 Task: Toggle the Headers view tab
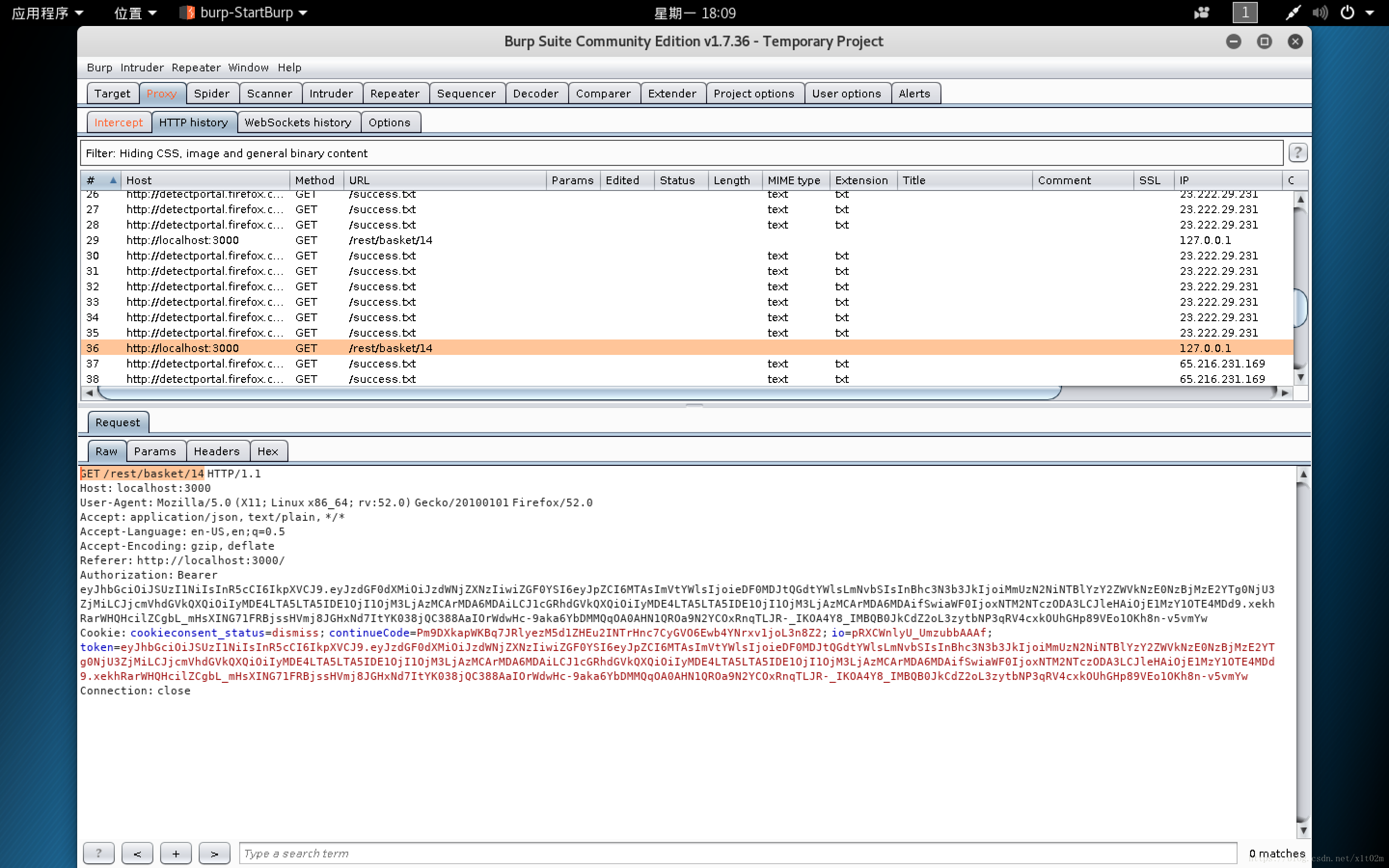[214, 451]
